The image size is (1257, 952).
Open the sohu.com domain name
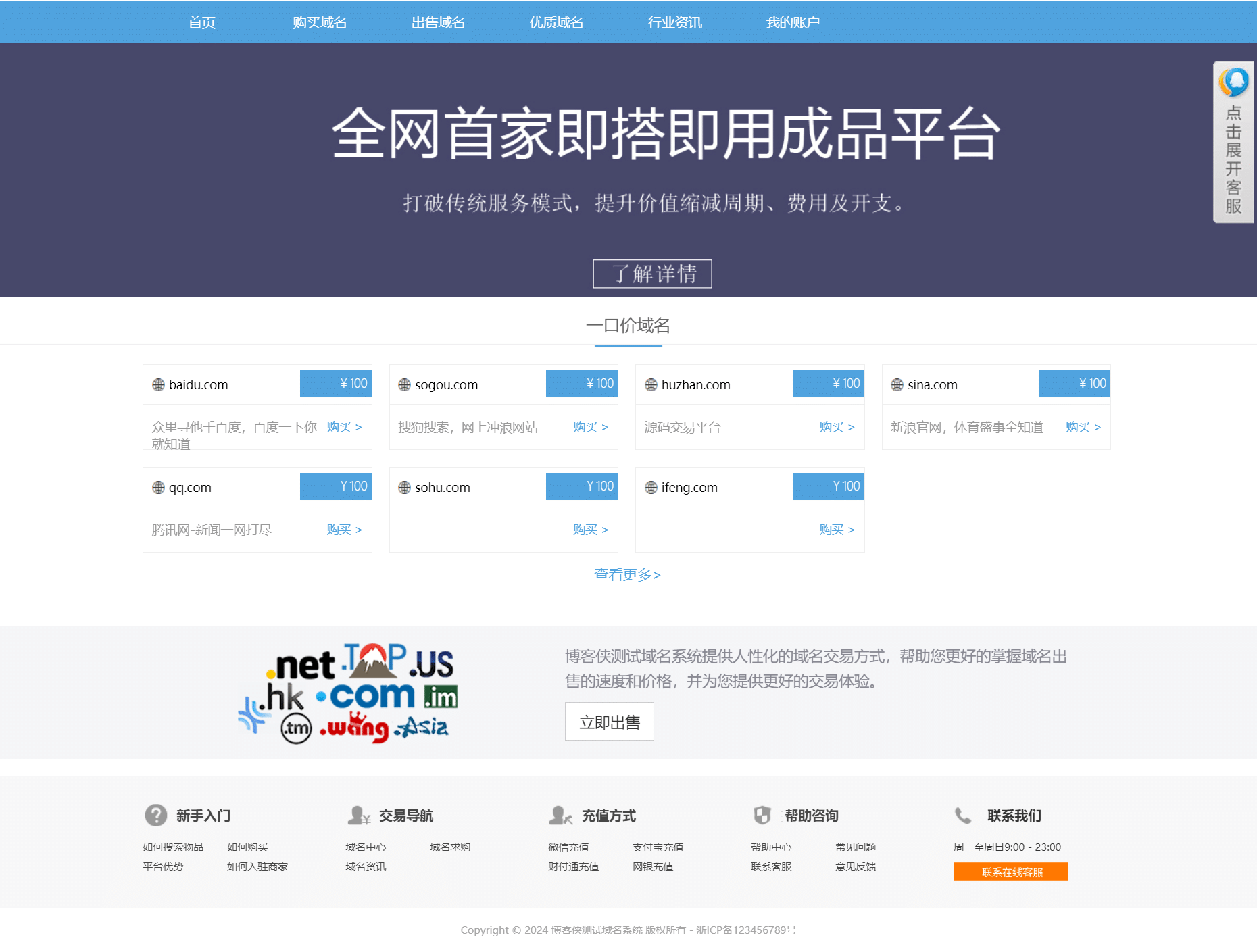443,487
